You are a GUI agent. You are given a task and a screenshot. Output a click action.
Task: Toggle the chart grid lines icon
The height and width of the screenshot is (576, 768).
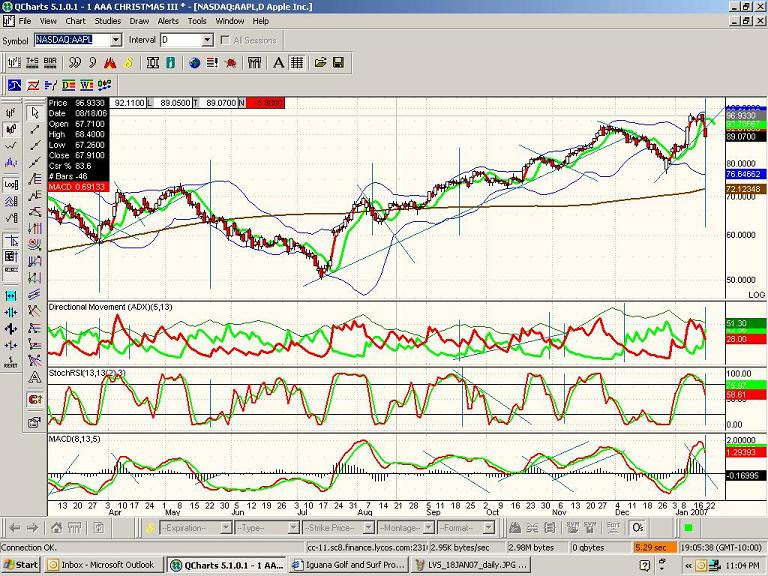(x=296, y=63)
